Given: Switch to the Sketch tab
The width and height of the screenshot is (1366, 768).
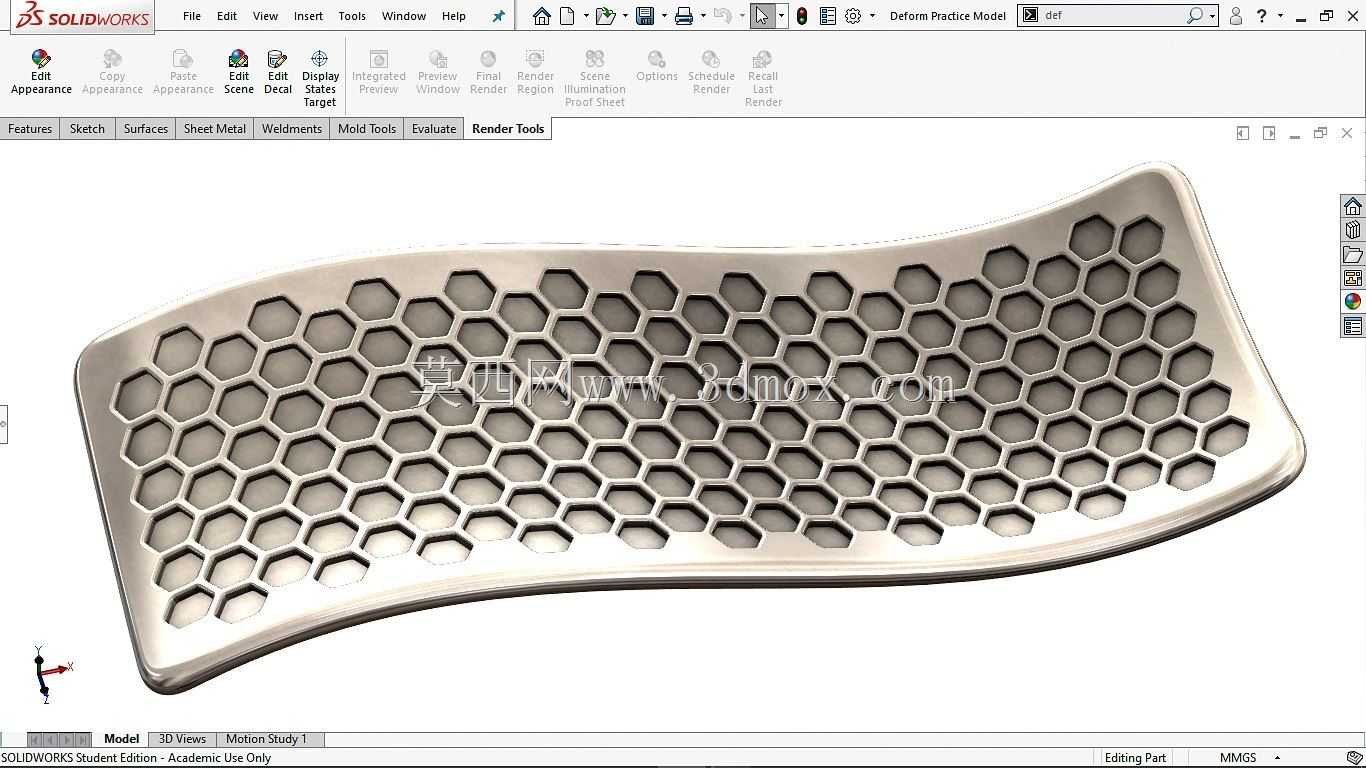Looking at the screenshot, I should 87,129.
